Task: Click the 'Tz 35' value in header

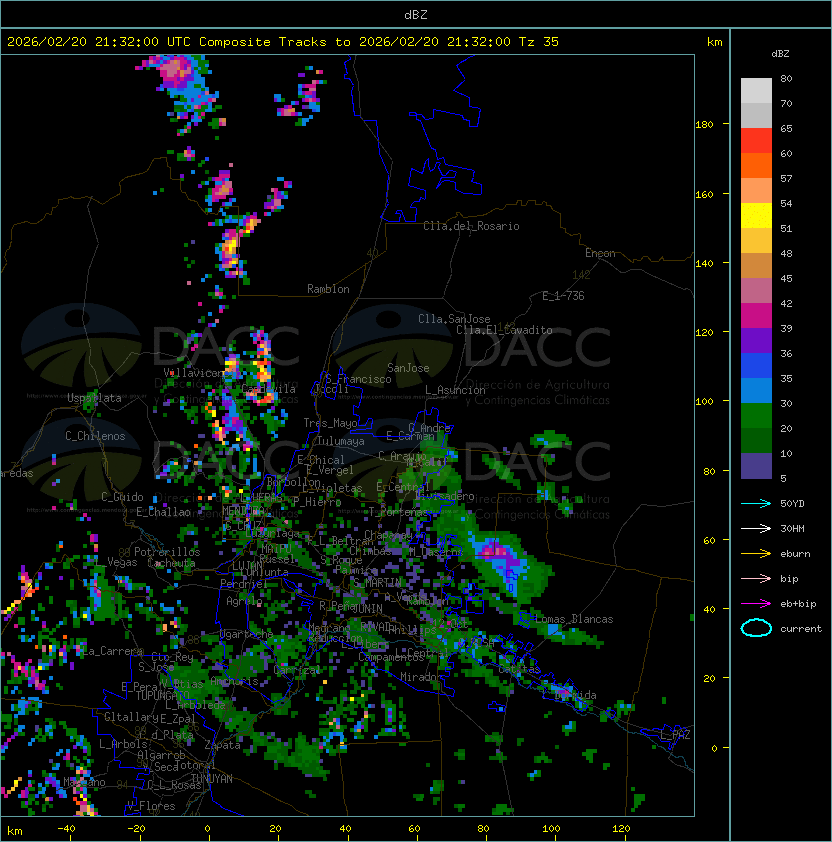Action: [x=539, y=42]
